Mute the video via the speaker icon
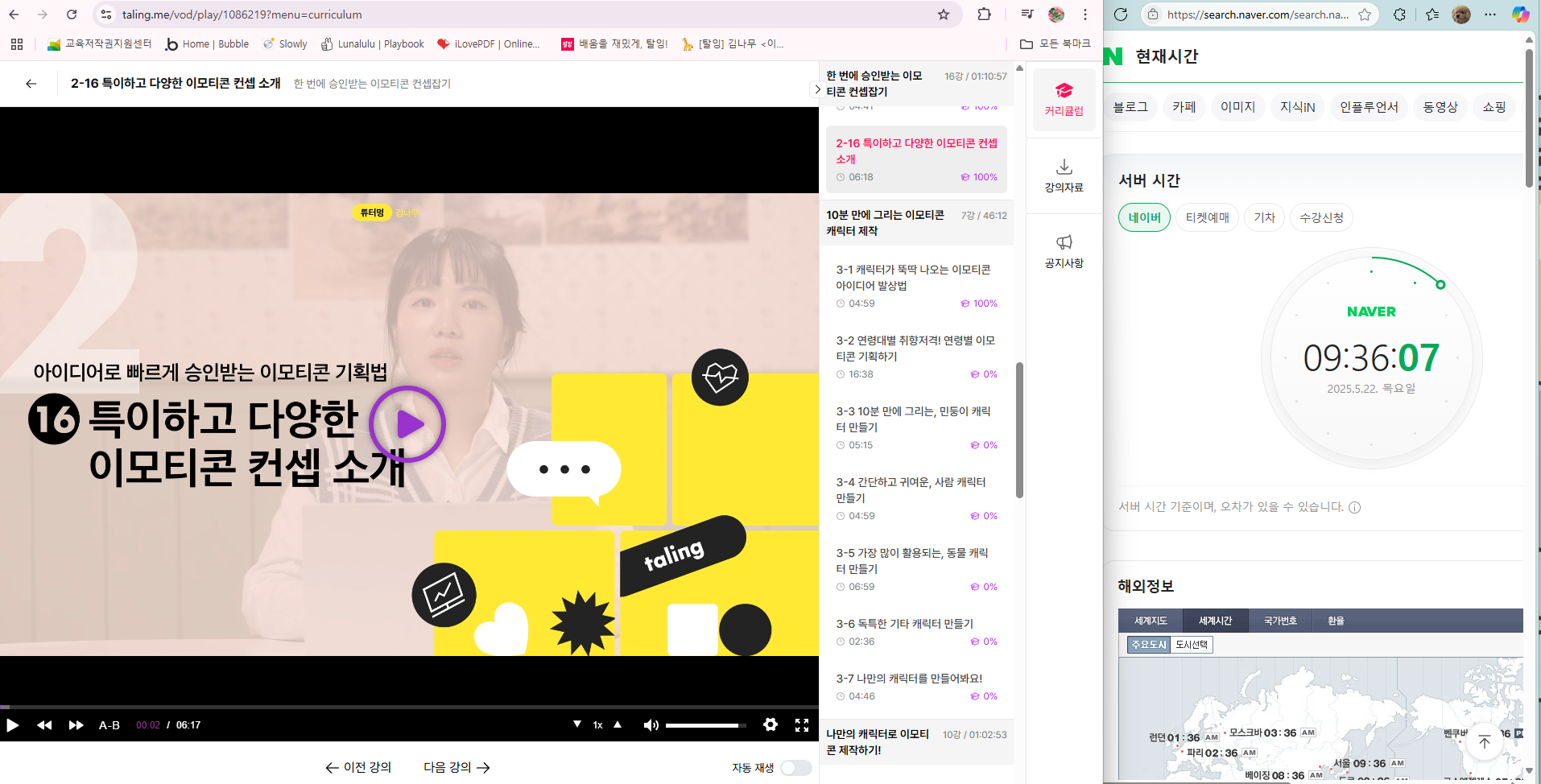 pyautogui.click(x=651, y=724)
